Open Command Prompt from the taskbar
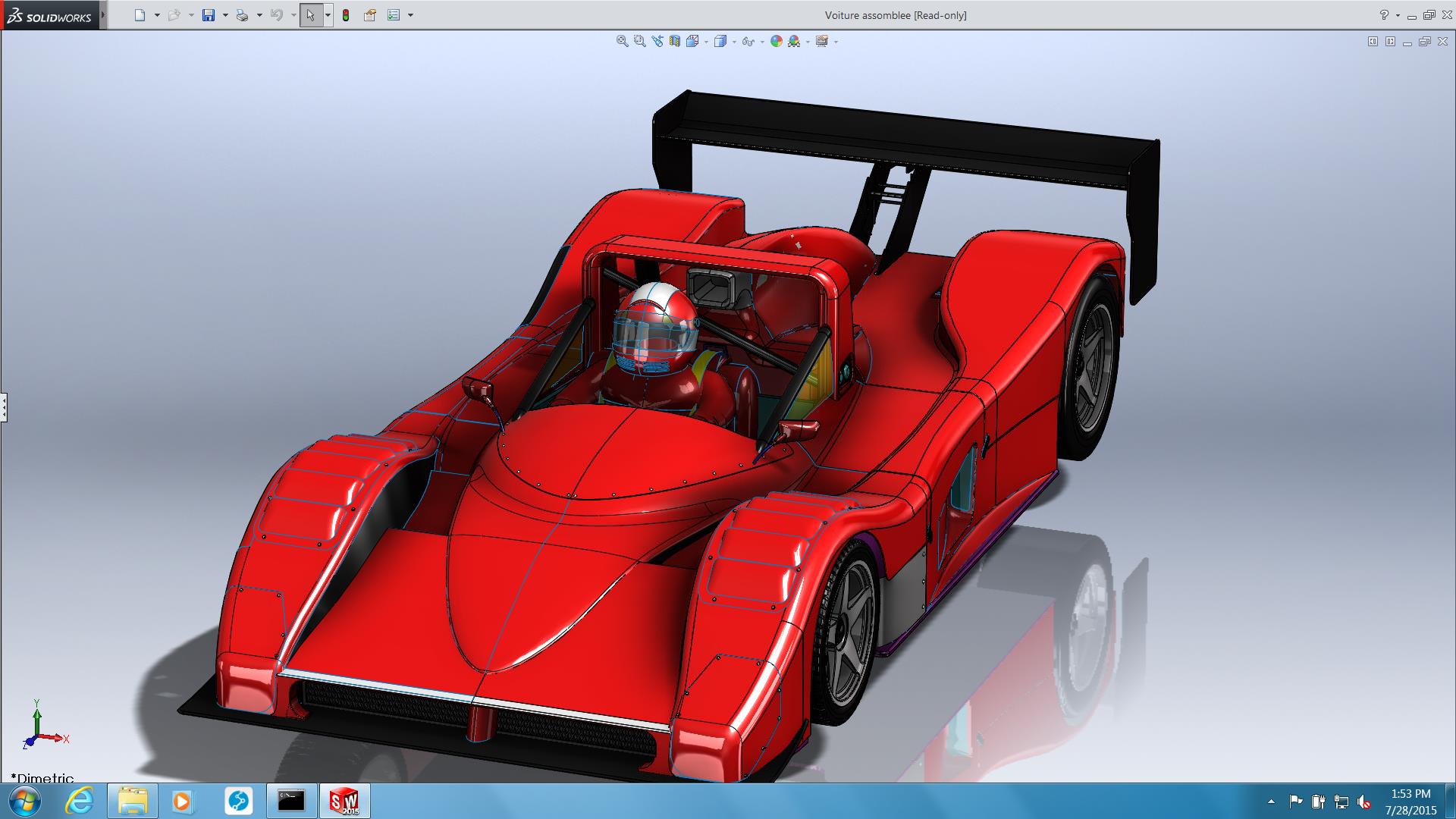 [291, 801]
